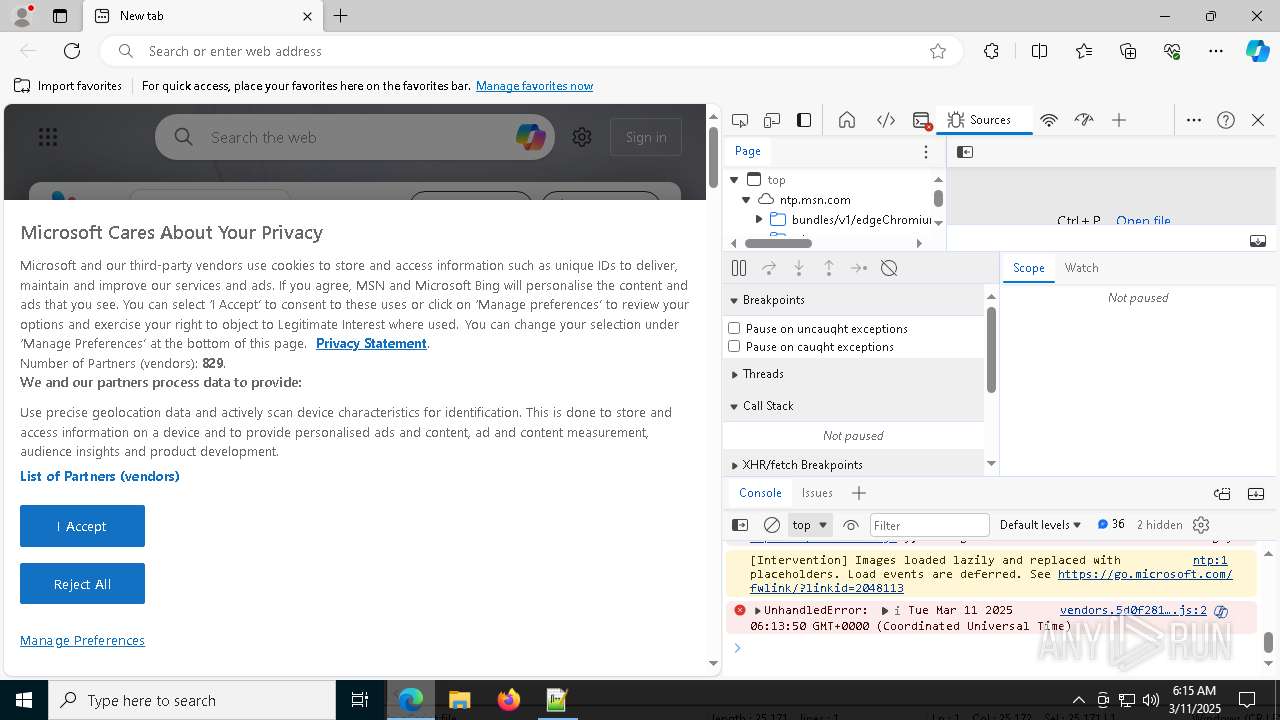1280x720 pixels.
Task: Open the apps grid launcher on new tab
Action: pyautogui.click(x=48, y=137)
